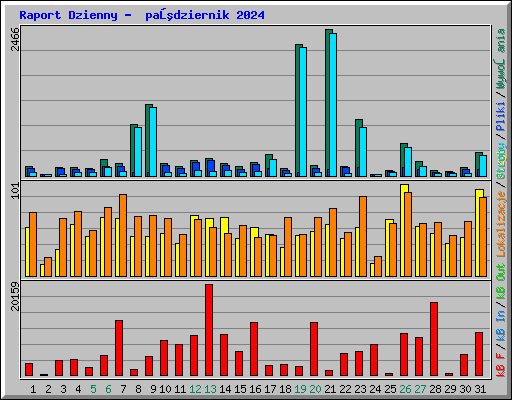
Task: Select the yellow bar on day 26
Action: pos(403,230)
